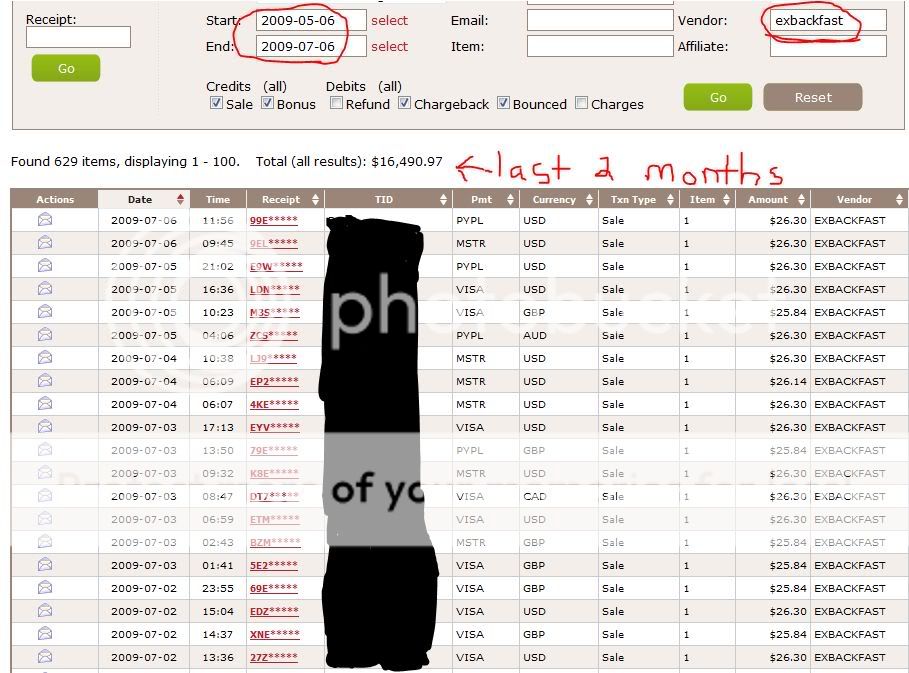The width and height of the screenshot is (909, 673).
Task: Focus the Item input field
Action: [x=600, y=46]
